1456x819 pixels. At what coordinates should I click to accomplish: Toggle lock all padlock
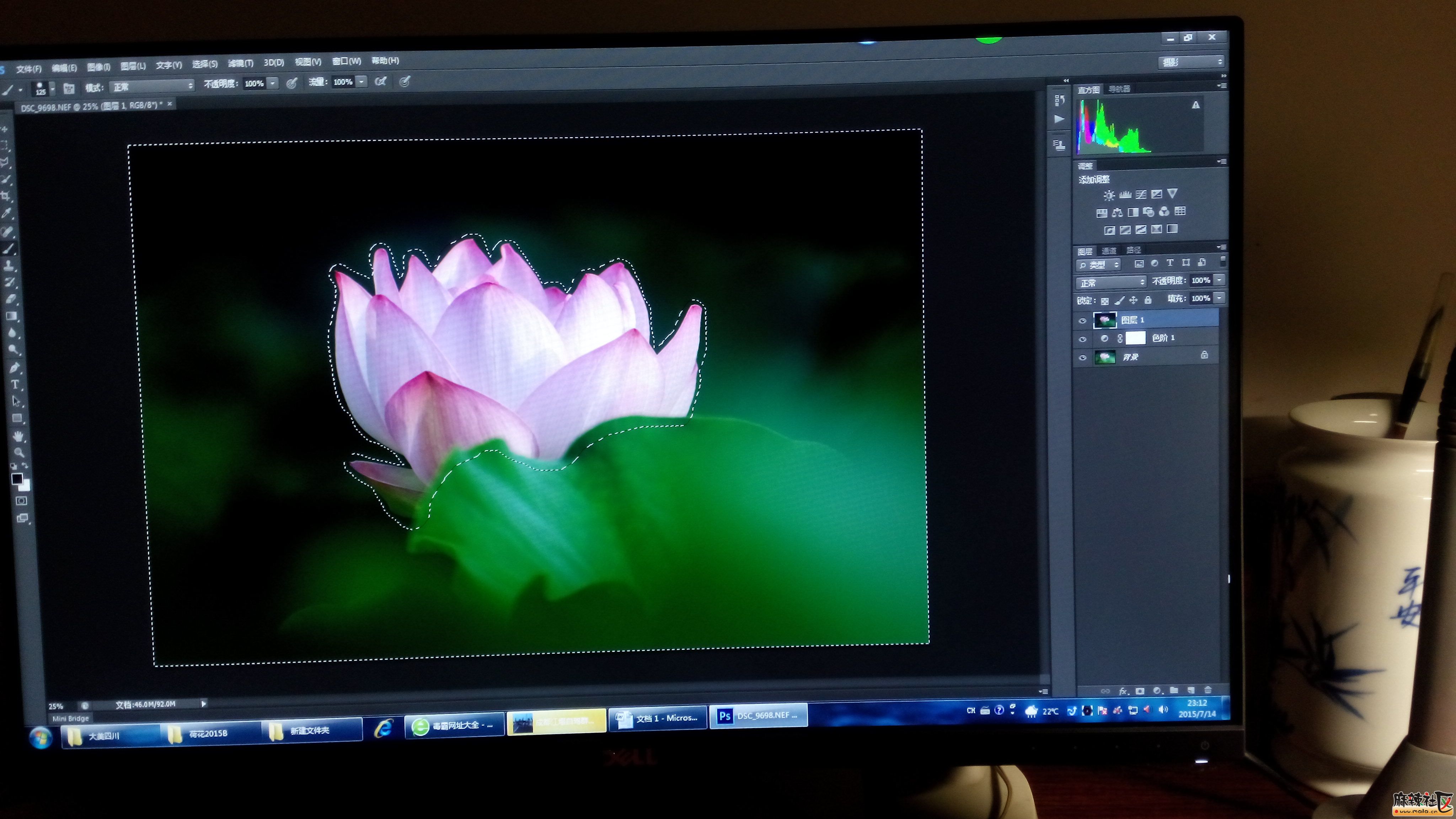click(x=1148, y=300)
